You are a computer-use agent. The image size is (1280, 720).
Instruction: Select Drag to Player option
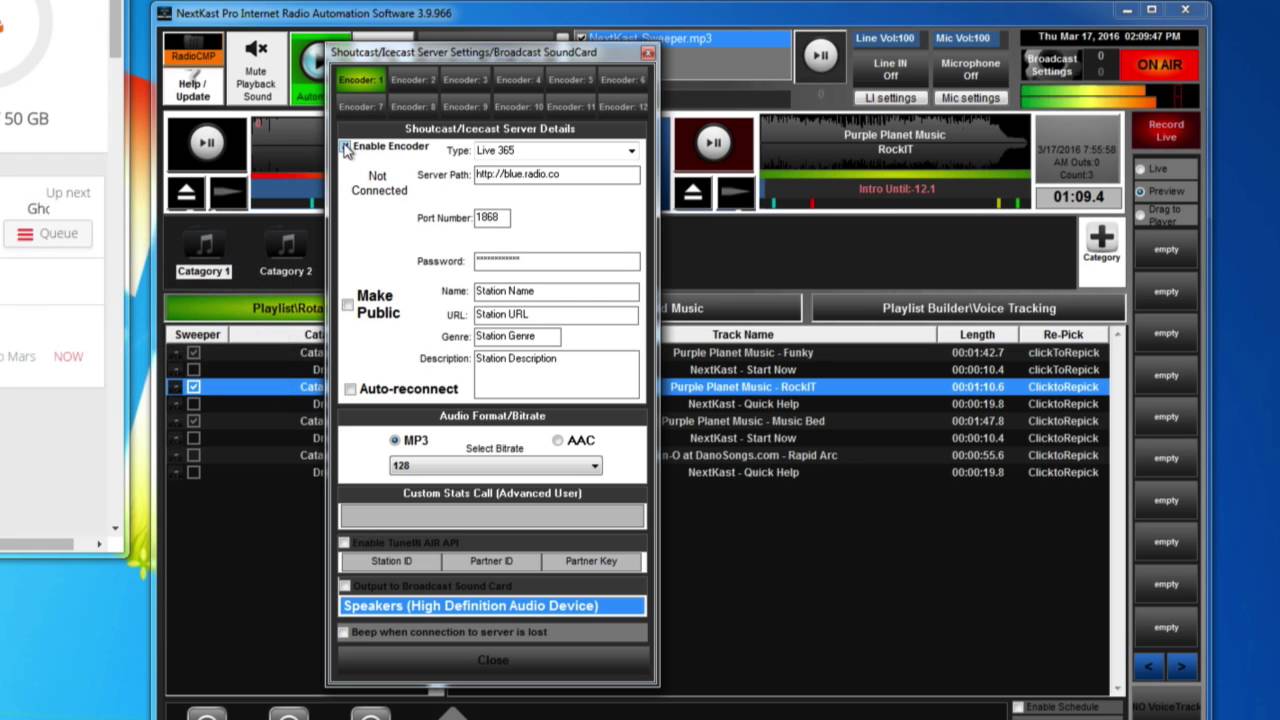click(1140, 214)
